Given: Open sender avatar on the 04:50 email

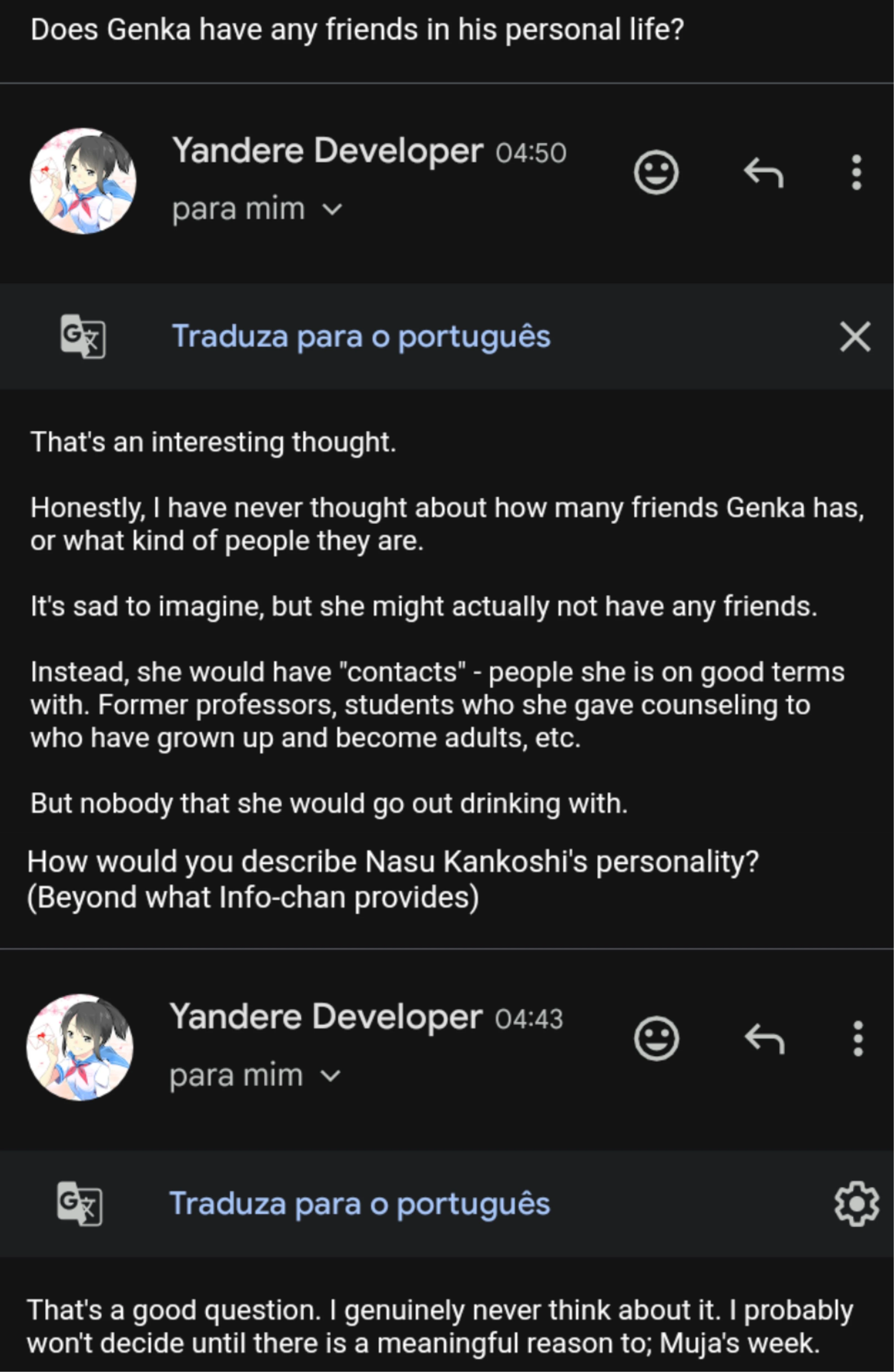Looking at the screenshot, I should click(83, 180).
